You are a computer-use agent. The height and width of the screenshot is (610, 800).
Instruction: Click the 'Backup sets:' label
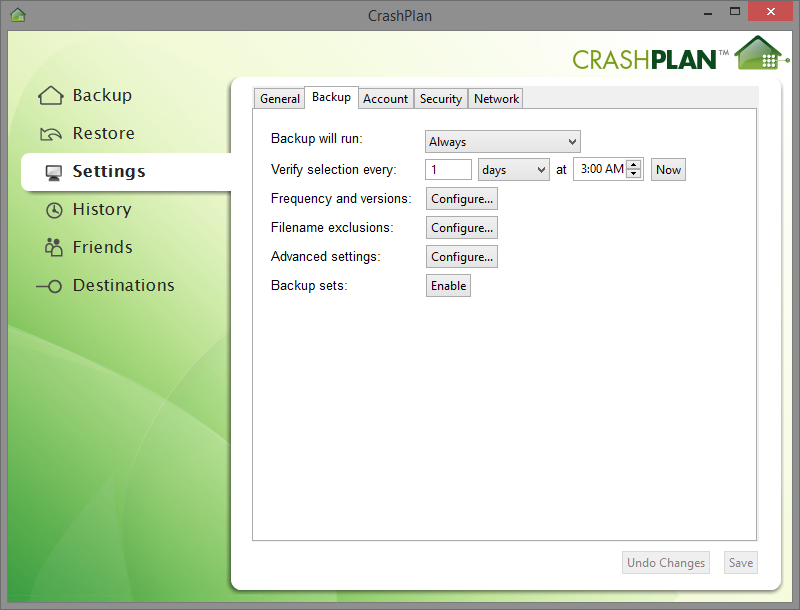309,285
